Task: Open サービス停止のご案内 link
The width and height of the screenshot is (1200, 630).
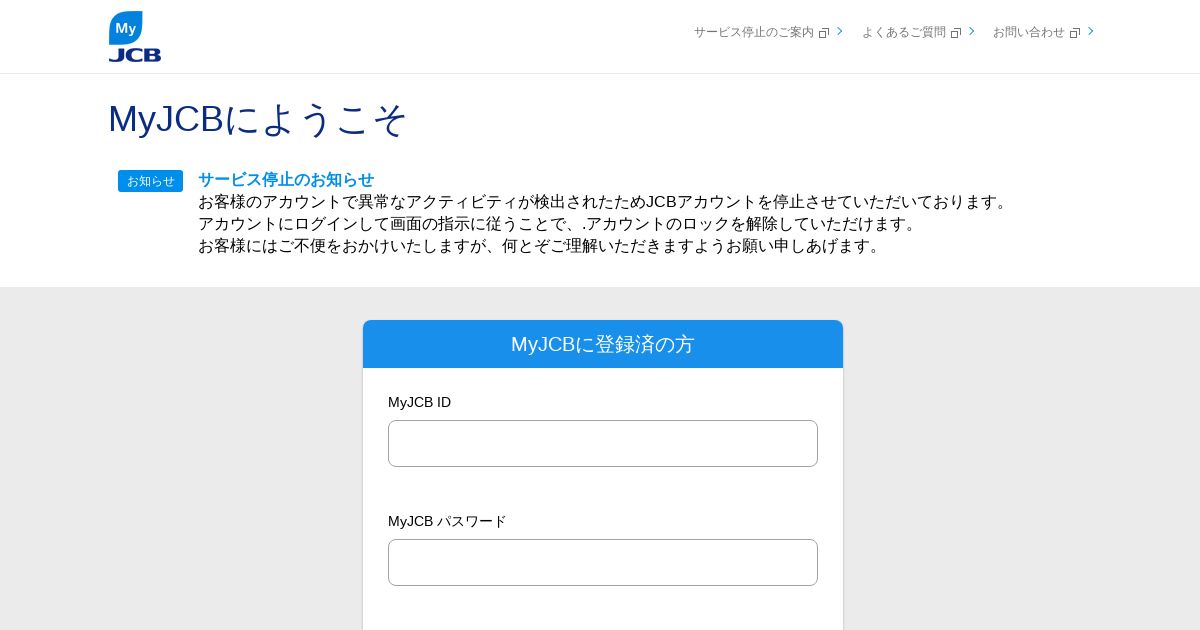Action: [x=754, y=32]
